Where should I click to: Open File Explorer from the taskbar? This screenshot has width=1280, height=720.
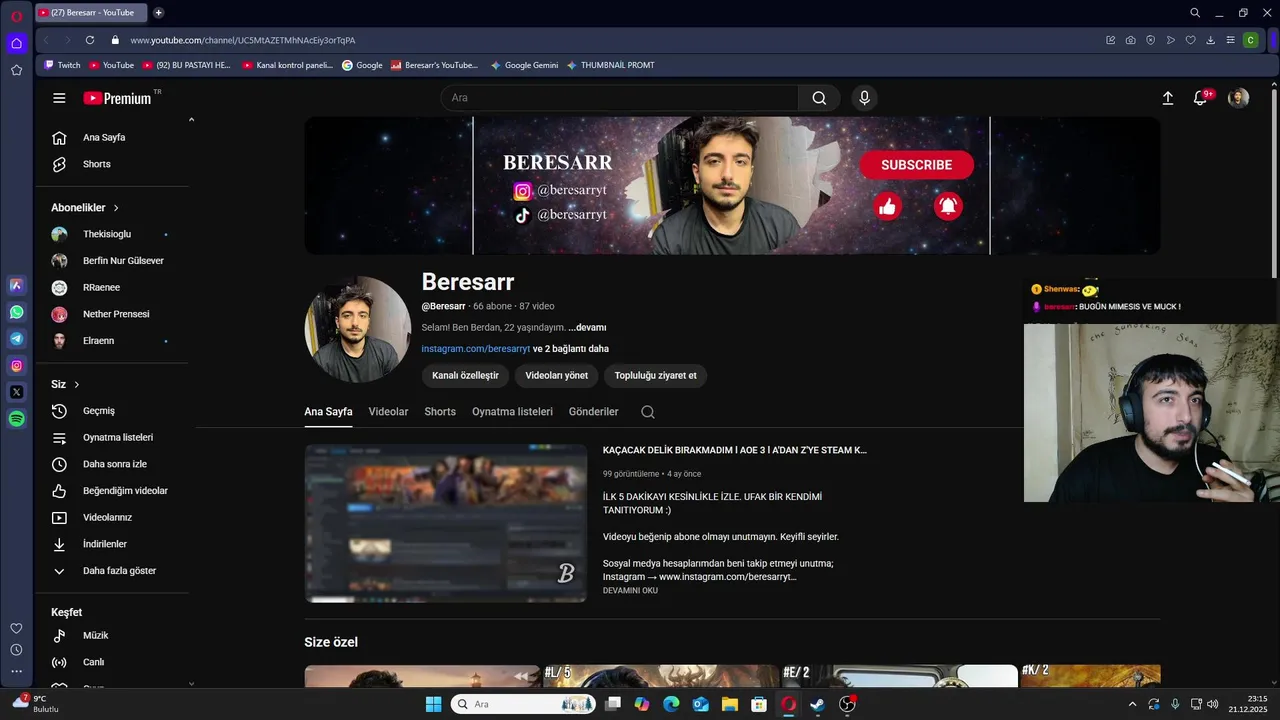tap(730, 704)
